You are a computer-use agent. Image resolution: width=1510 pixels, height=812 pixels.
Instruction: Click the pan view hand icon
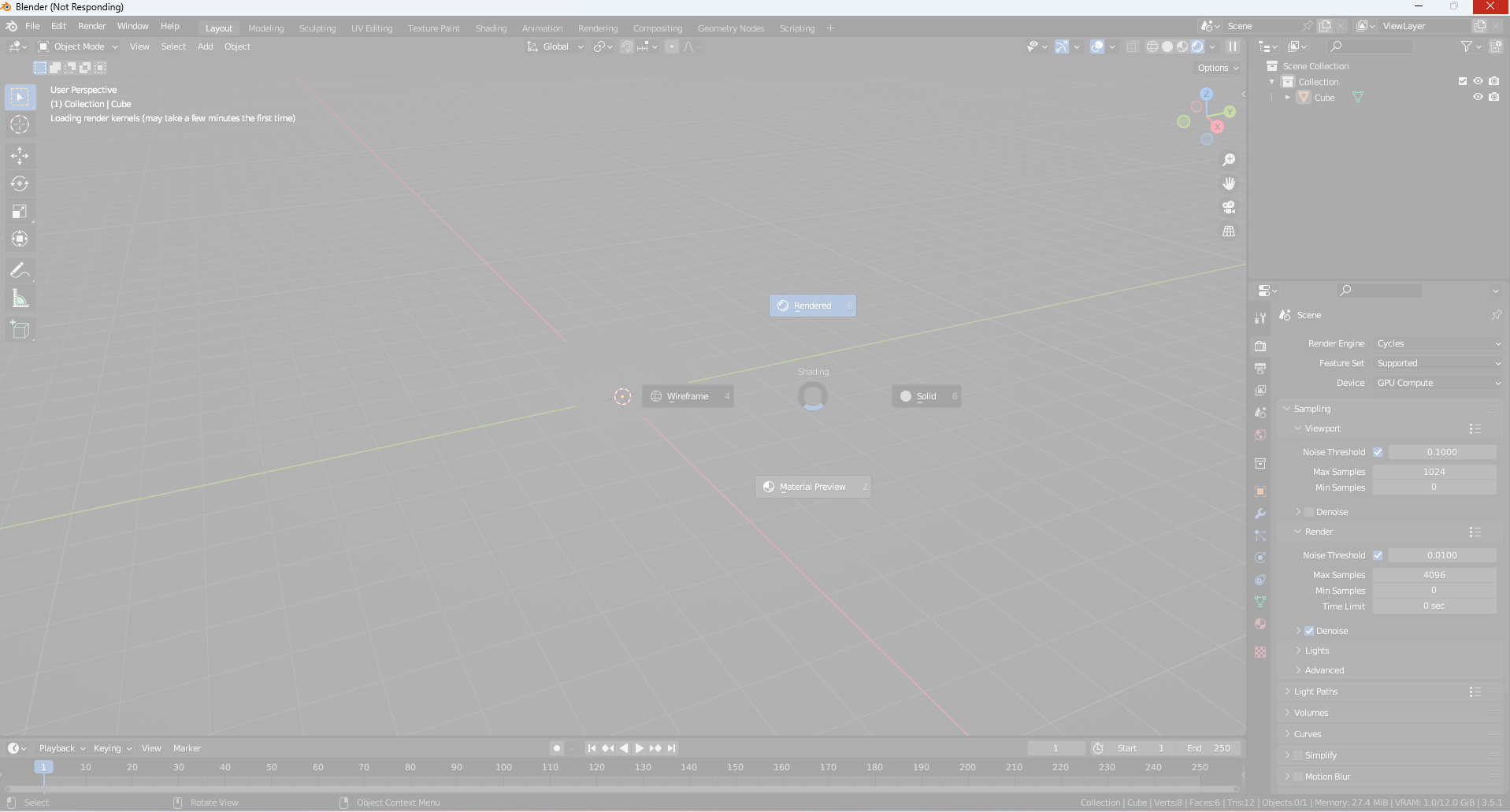(x=1229, y=184)
